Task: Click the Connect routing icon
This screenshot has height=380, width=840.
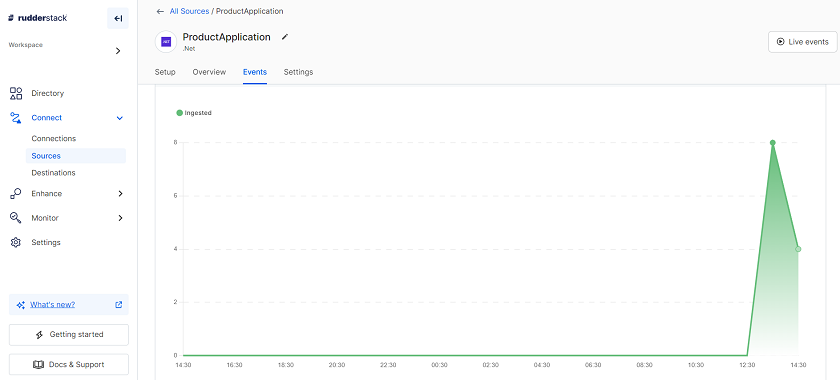Action: pyautogui.click(x=16, y=118)
